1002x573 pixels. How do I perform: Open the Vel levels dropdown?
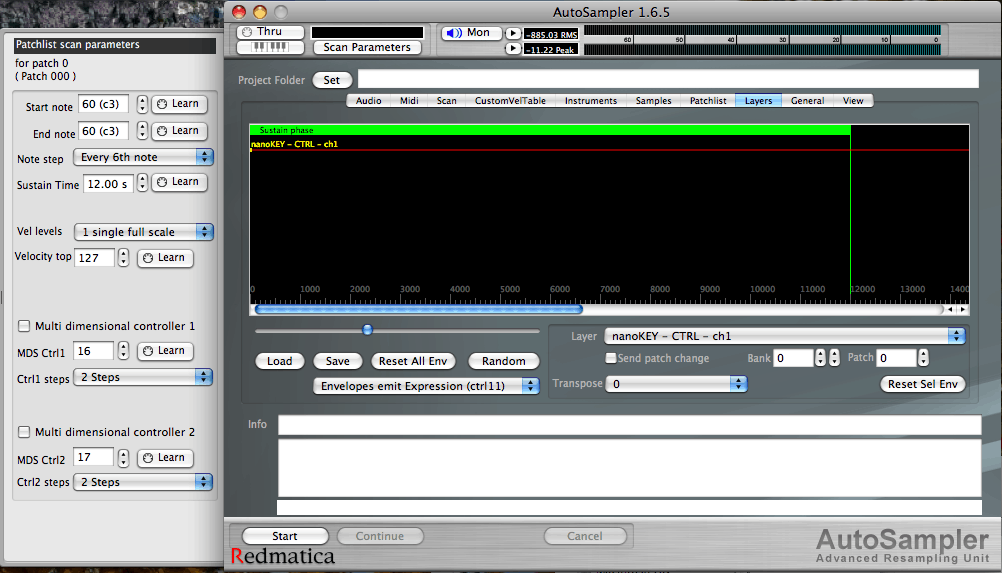143,232
